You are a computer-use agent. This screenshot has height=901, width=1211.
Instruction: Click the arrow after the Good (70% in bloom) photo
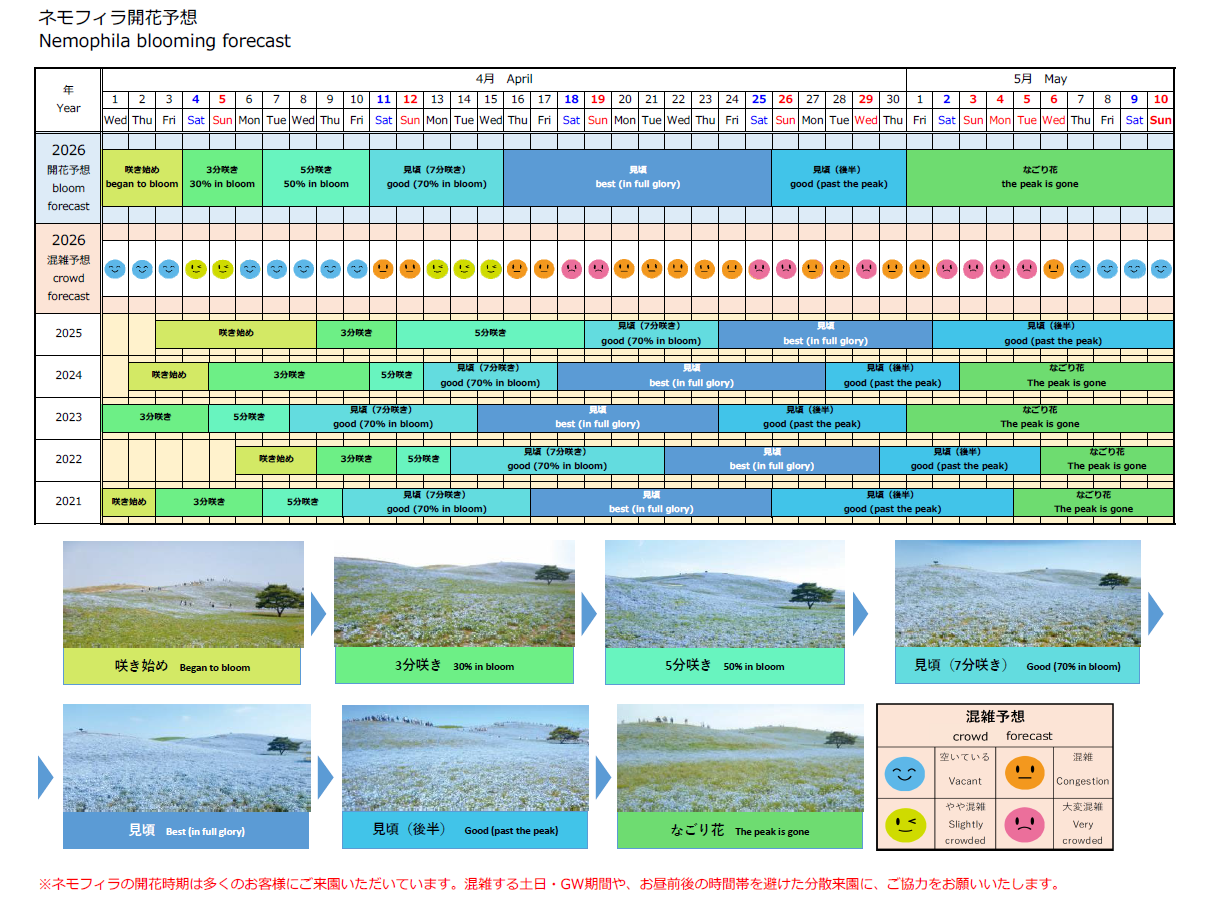pos(1156,613)
